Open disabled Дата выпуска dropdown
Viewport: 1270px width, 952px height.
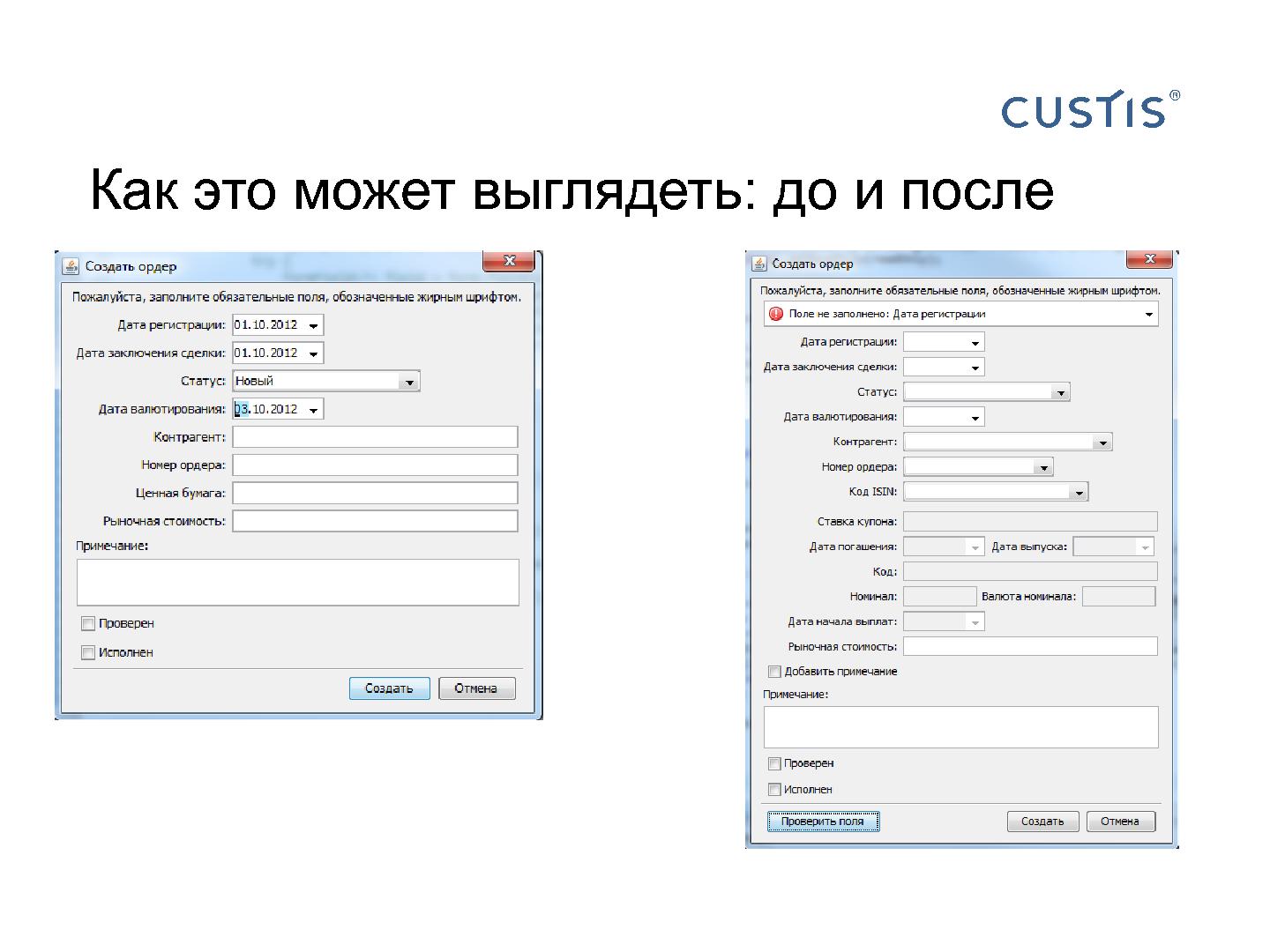1145,547
